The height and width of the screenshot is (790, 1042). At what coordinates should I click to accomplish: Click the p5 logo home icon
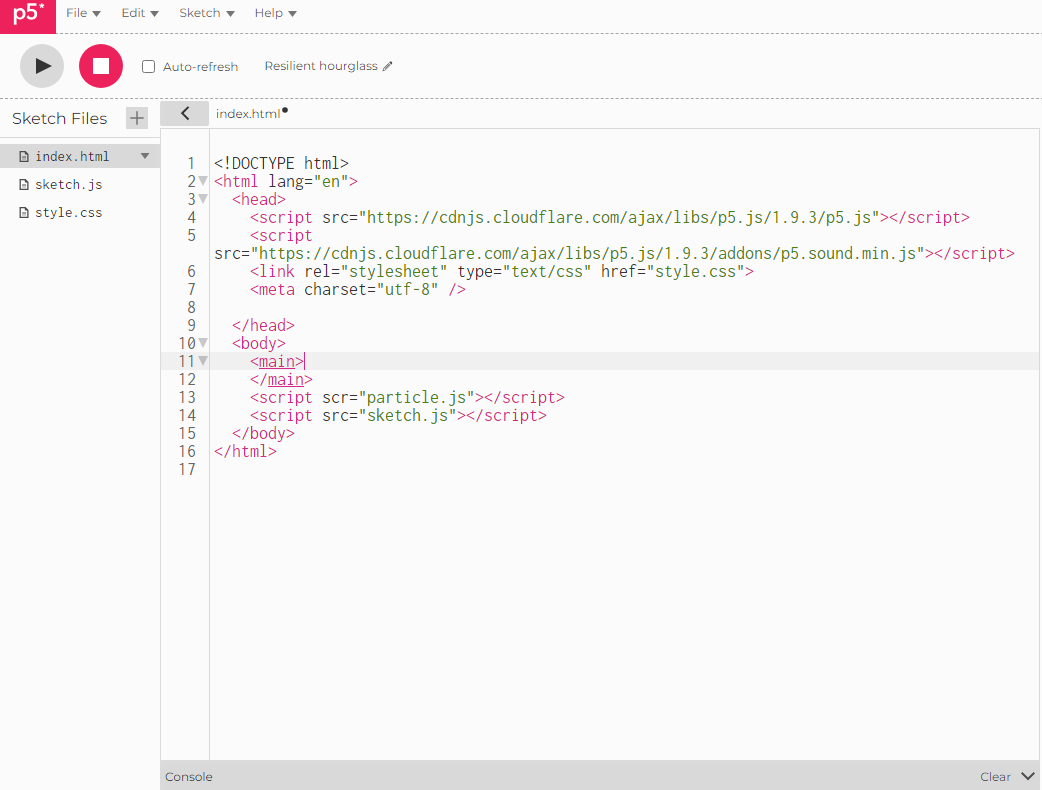point(28,16)
